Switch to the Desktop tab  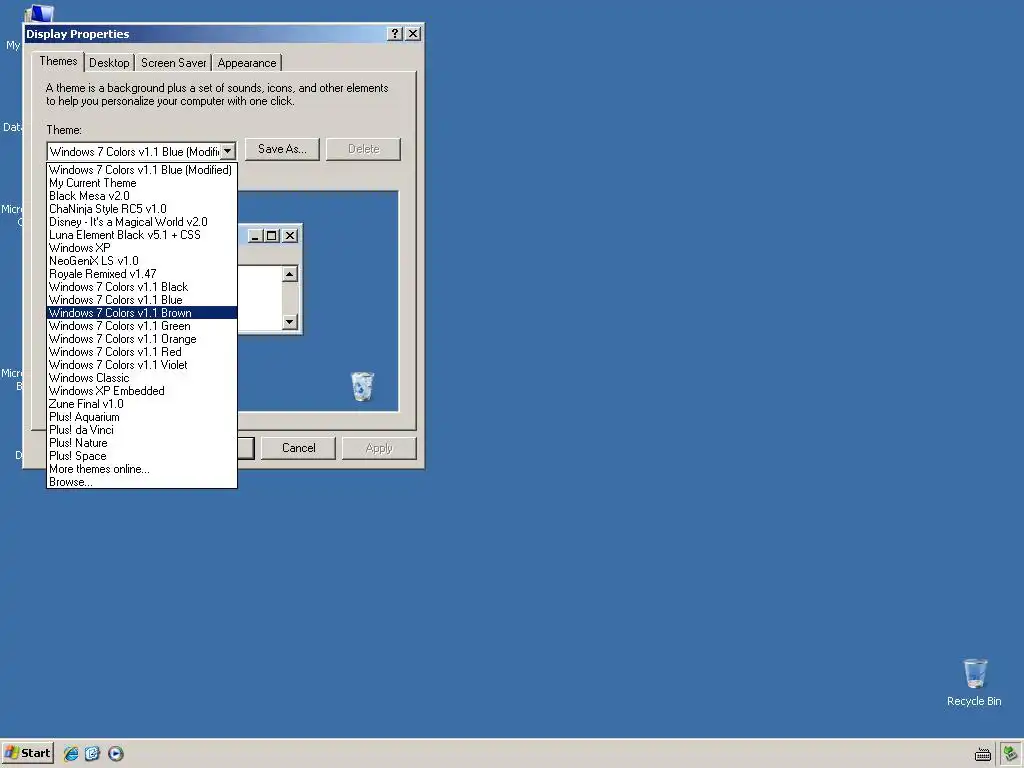coord(109,63)
